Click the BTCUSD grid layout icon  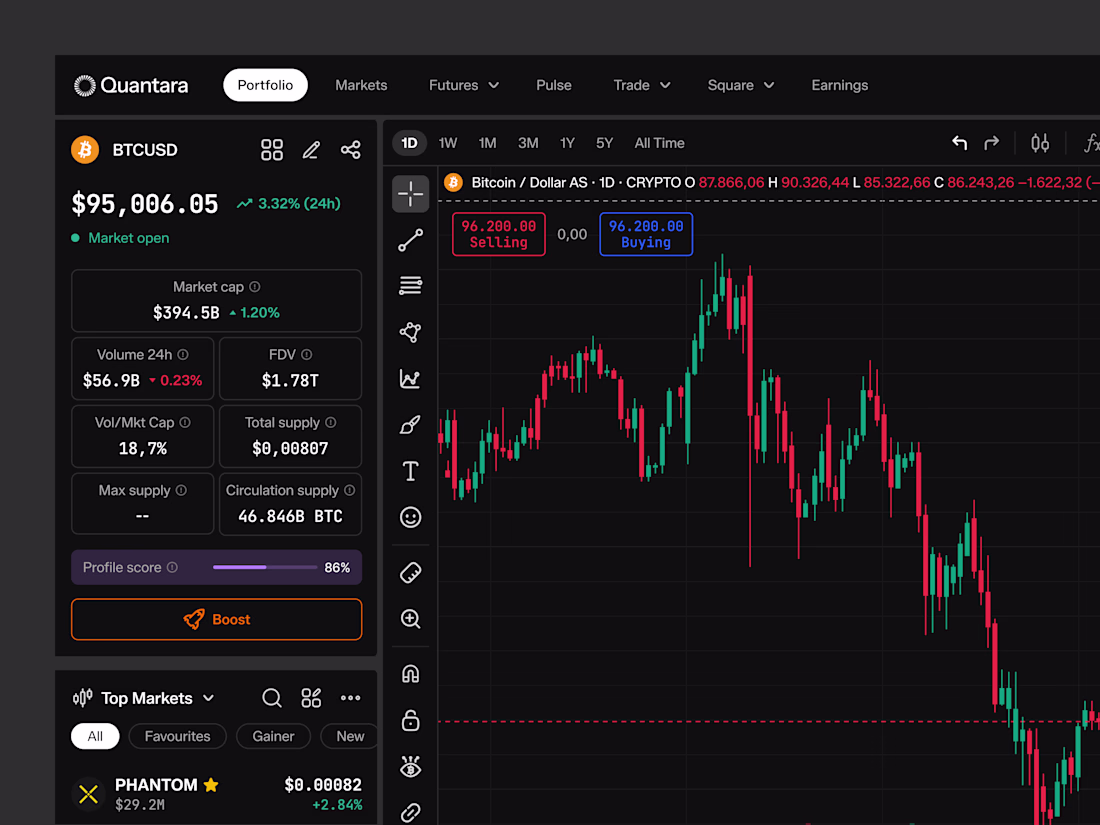271,149
